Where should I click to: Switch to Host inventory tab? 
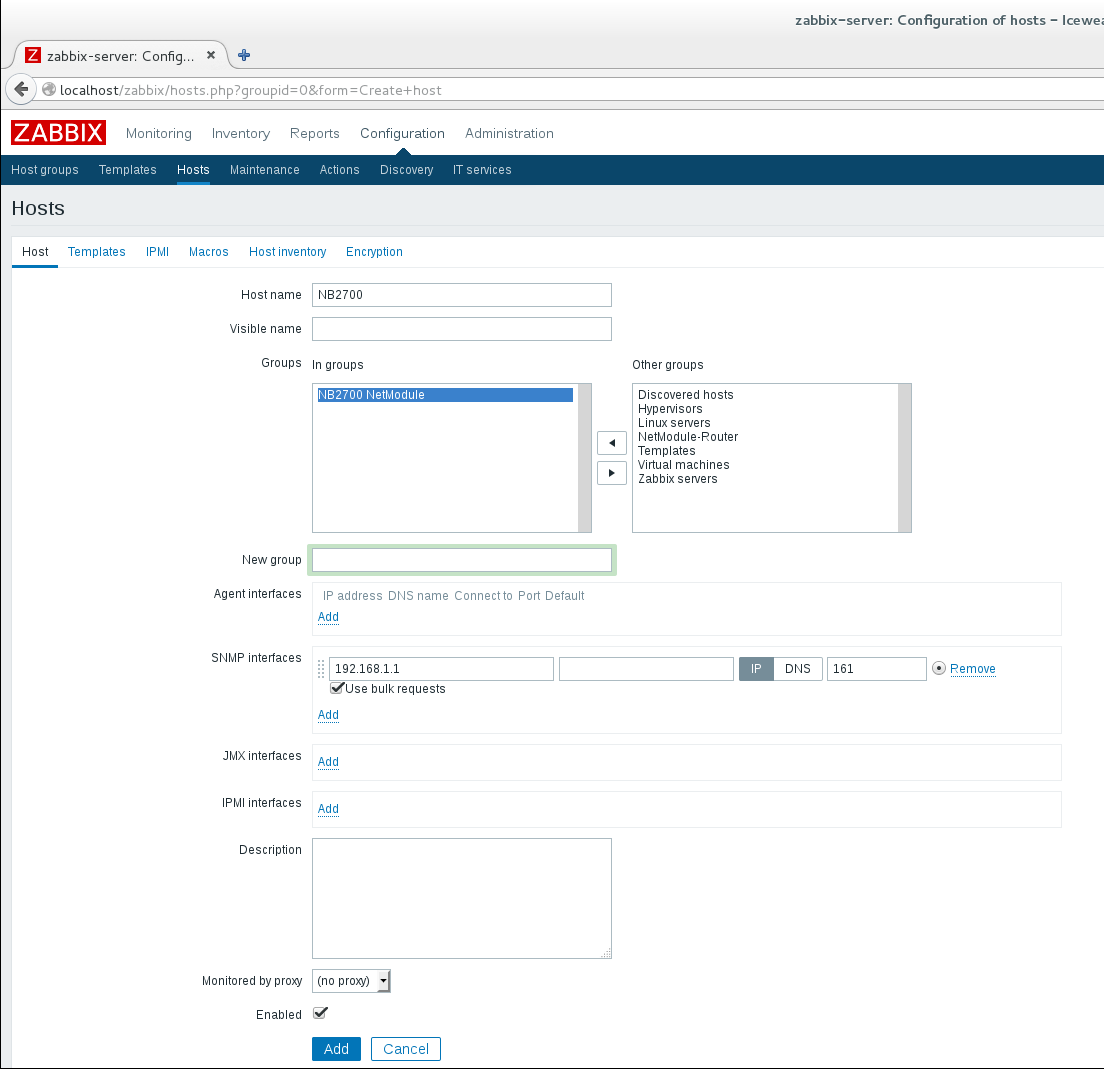287,251
